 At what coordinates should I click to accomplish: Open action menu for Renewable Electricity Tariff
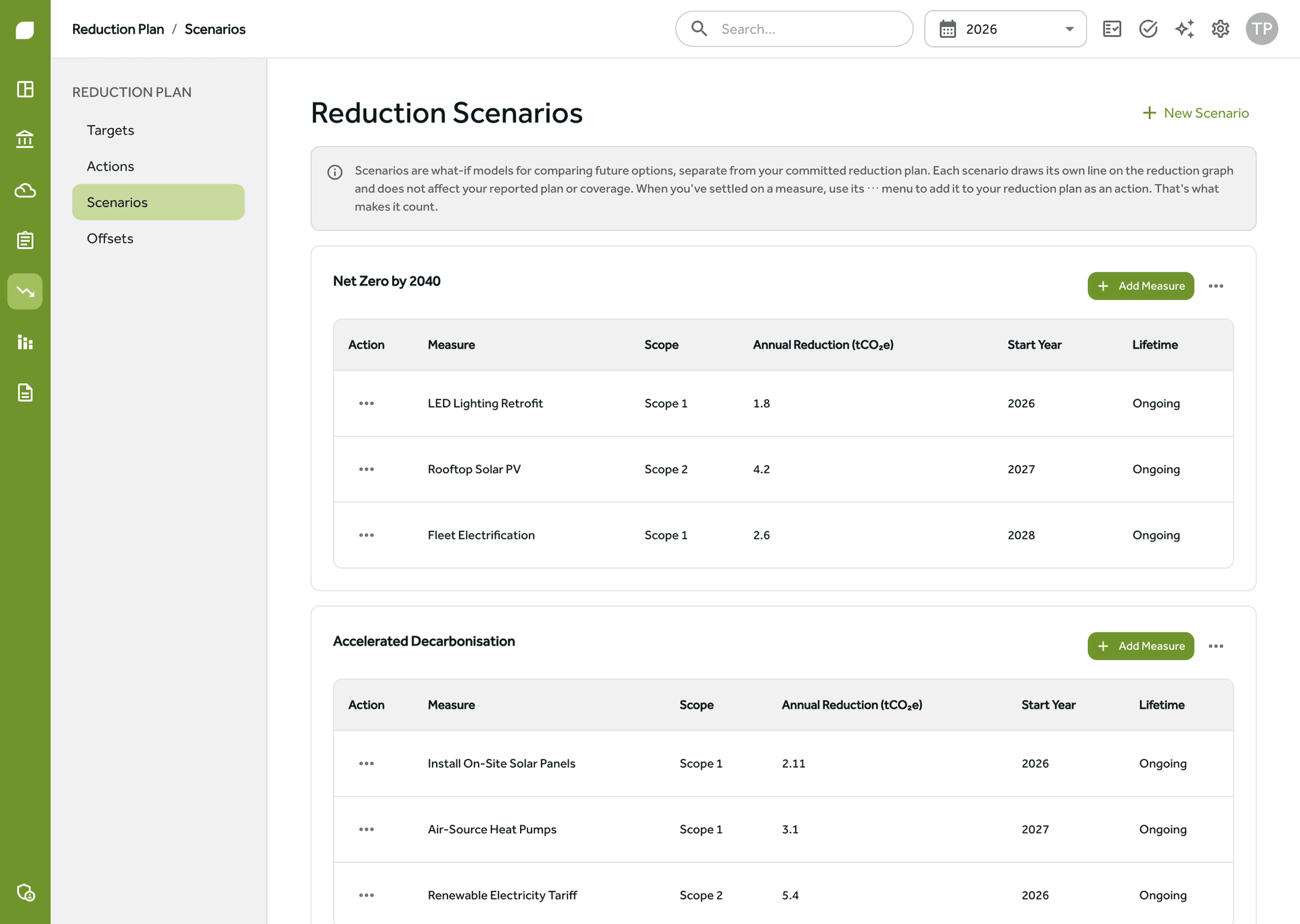pyautogui.click(x=366, y=896)
